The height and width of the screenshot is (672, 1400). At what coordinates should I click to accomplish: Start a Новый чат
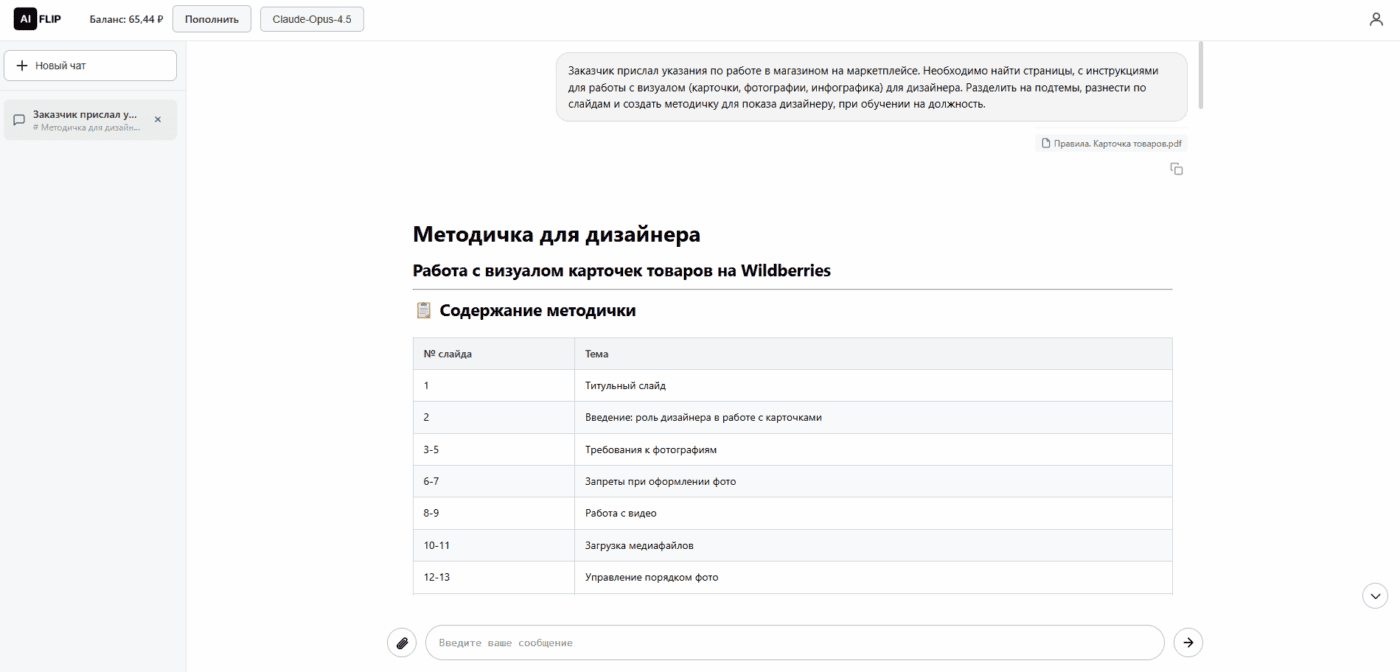[x=90, y=66]
